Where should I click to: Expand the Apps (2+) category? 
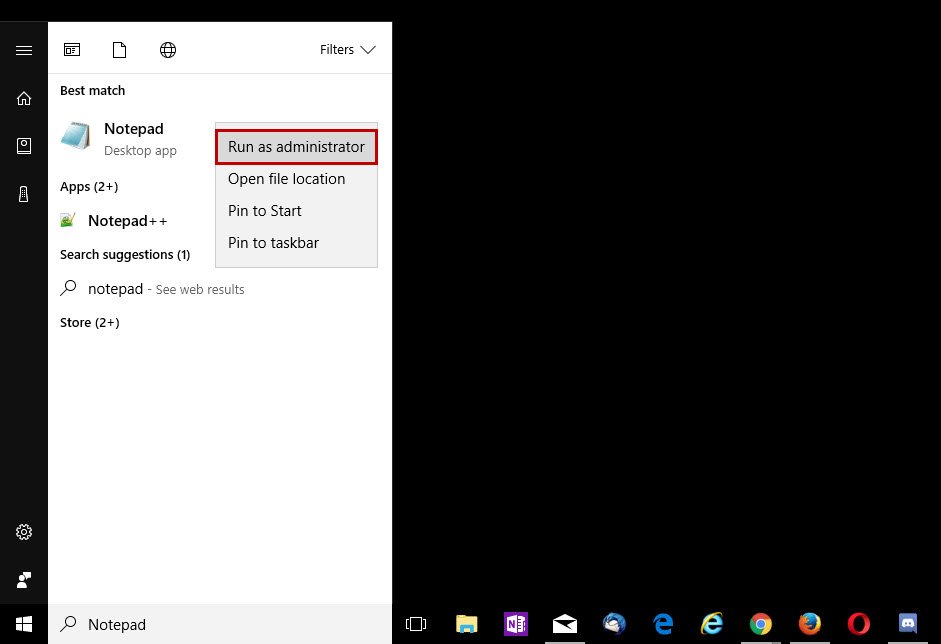(89, 187)
